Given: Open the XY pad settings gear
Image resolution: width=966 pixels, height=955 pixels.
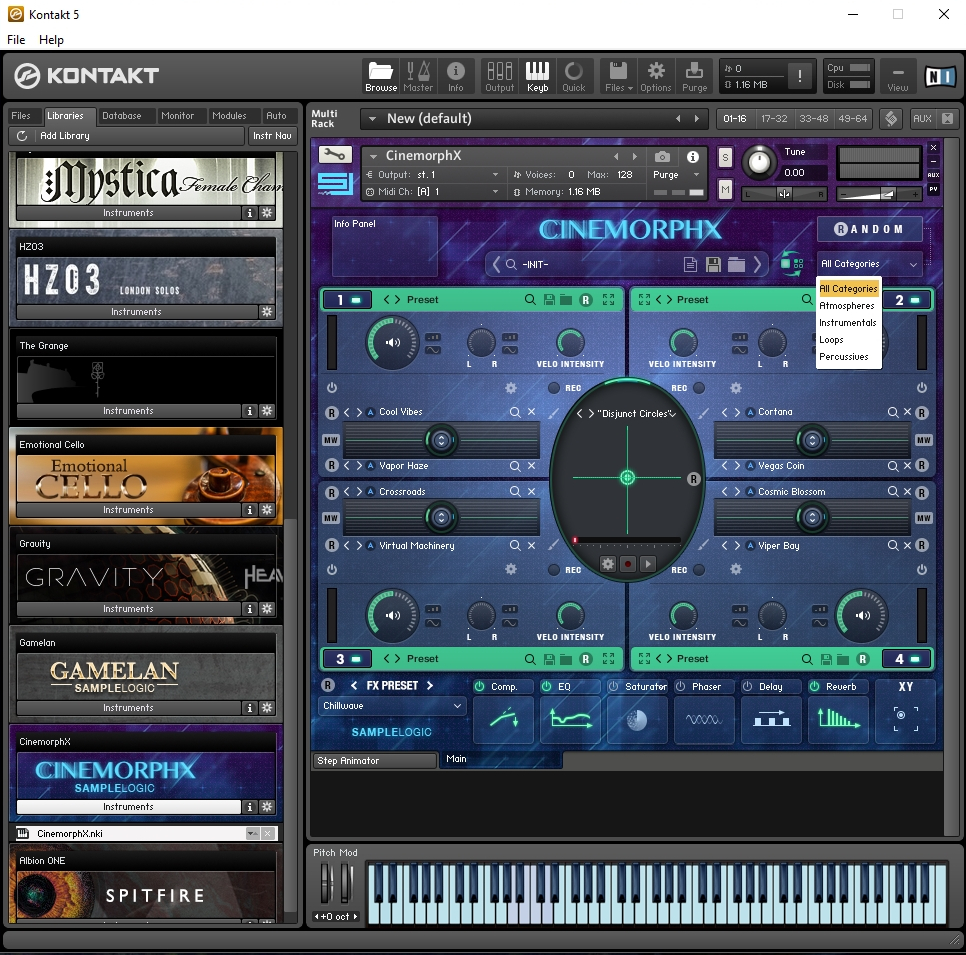Looking at the screenshot, I should (x=608, y=564).
